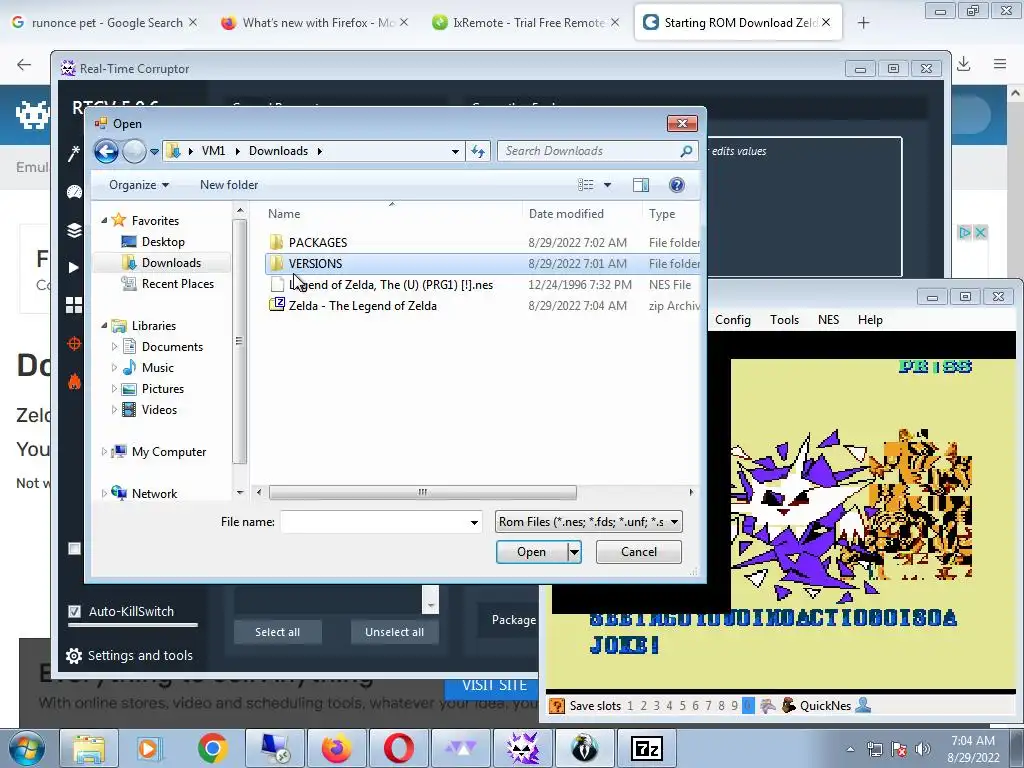
Task: Select the red crosshair target icon
Action: [x=74, y=344]
